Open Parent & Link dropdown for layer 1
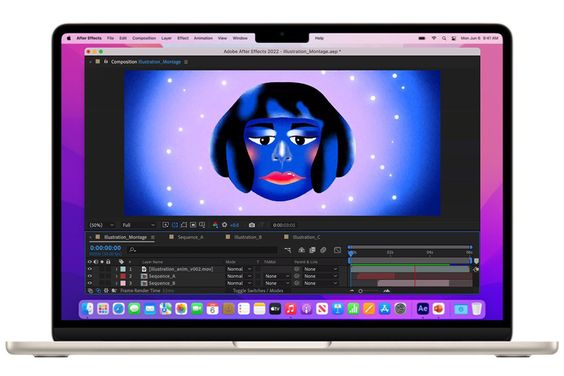 (x=320, y=269)
